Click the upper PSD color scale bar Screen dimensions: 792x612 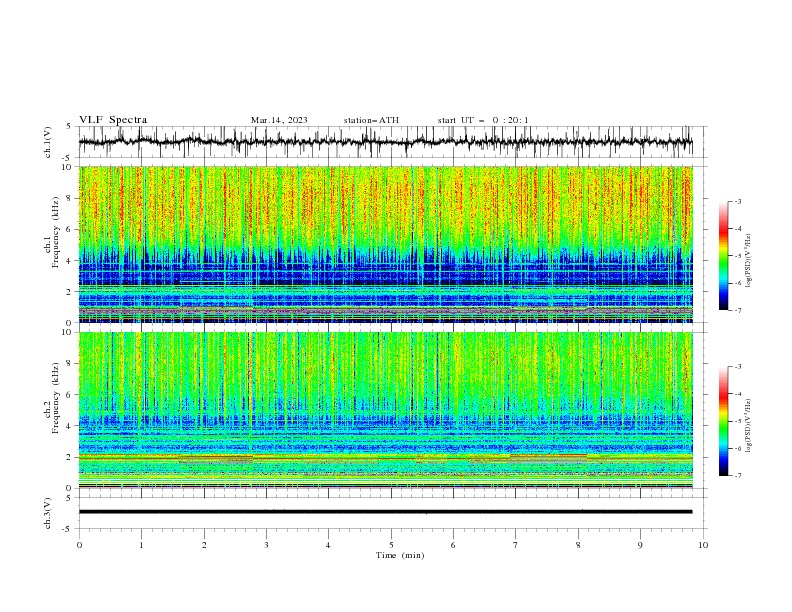pos(724,256)
